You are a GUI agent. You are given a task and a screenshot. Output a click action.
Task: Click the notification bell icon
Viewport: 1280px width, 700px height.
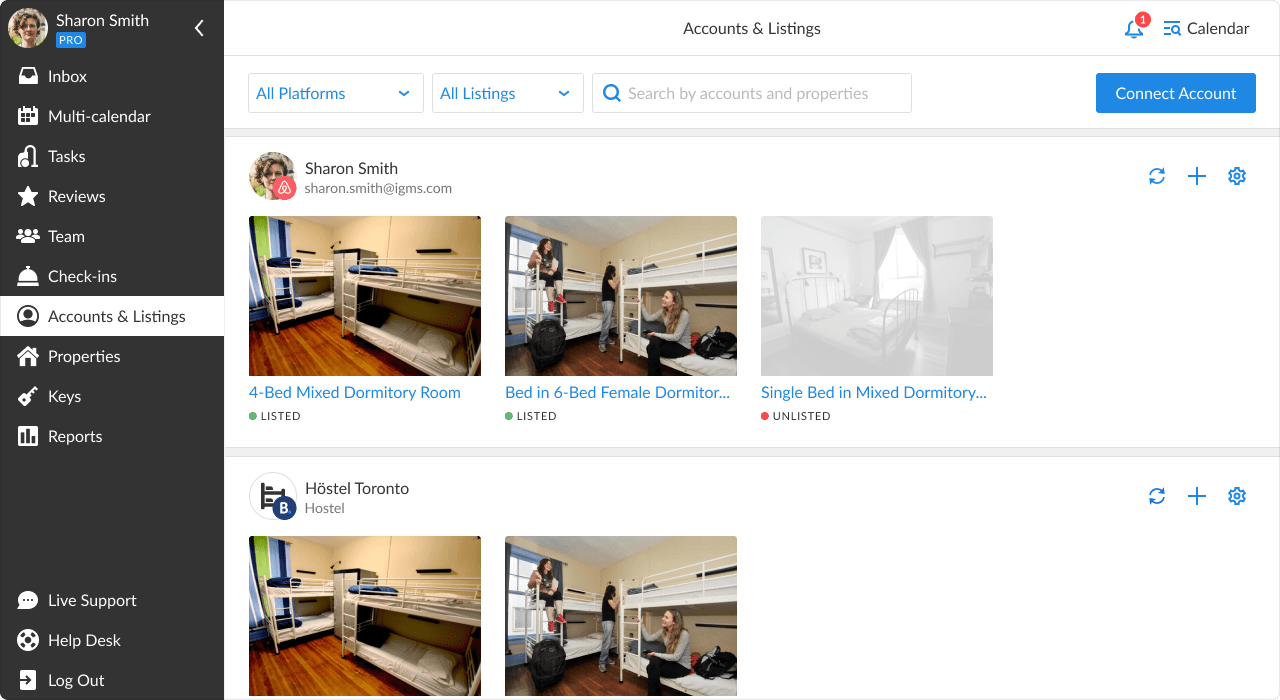point(1134,29)
